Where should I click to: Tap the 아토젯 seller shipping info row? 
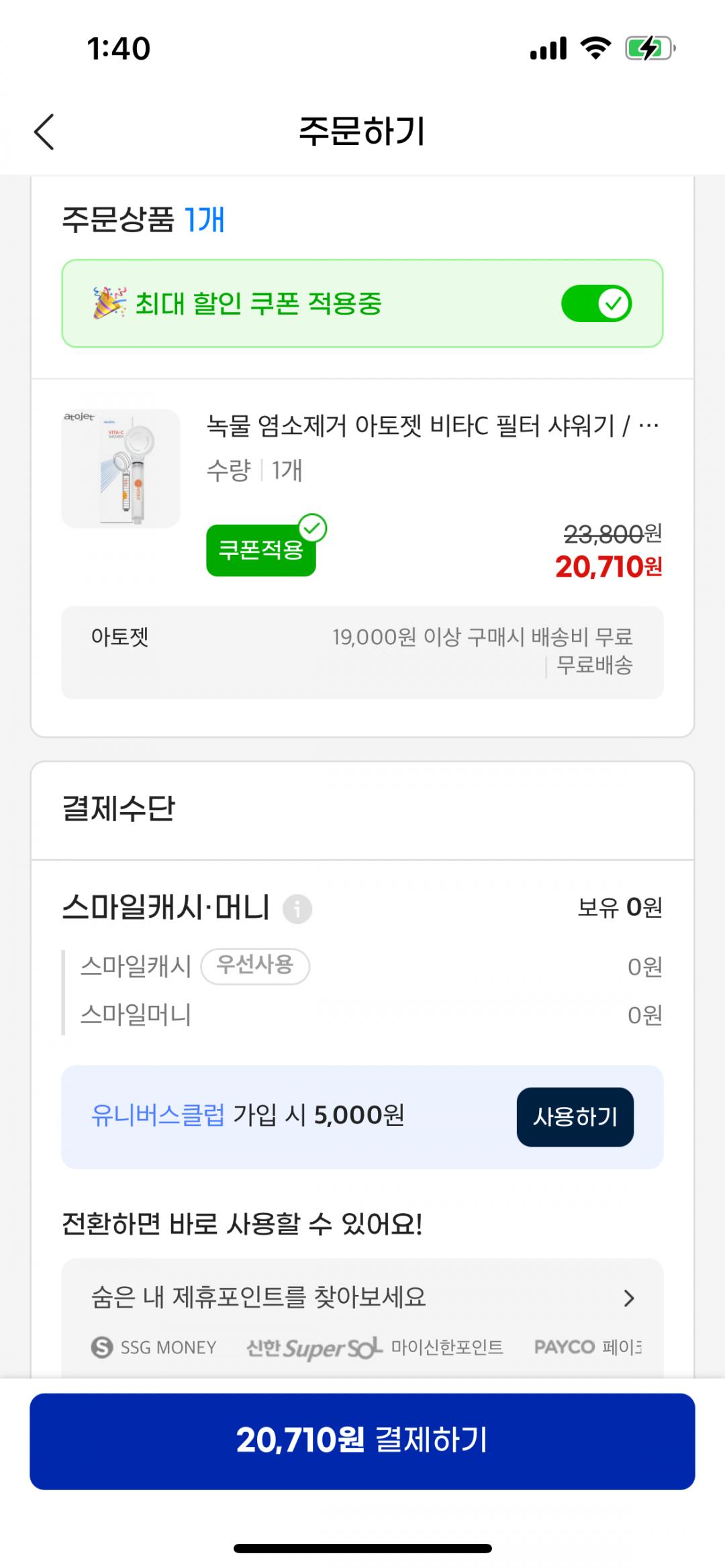[x=362, y=652]
